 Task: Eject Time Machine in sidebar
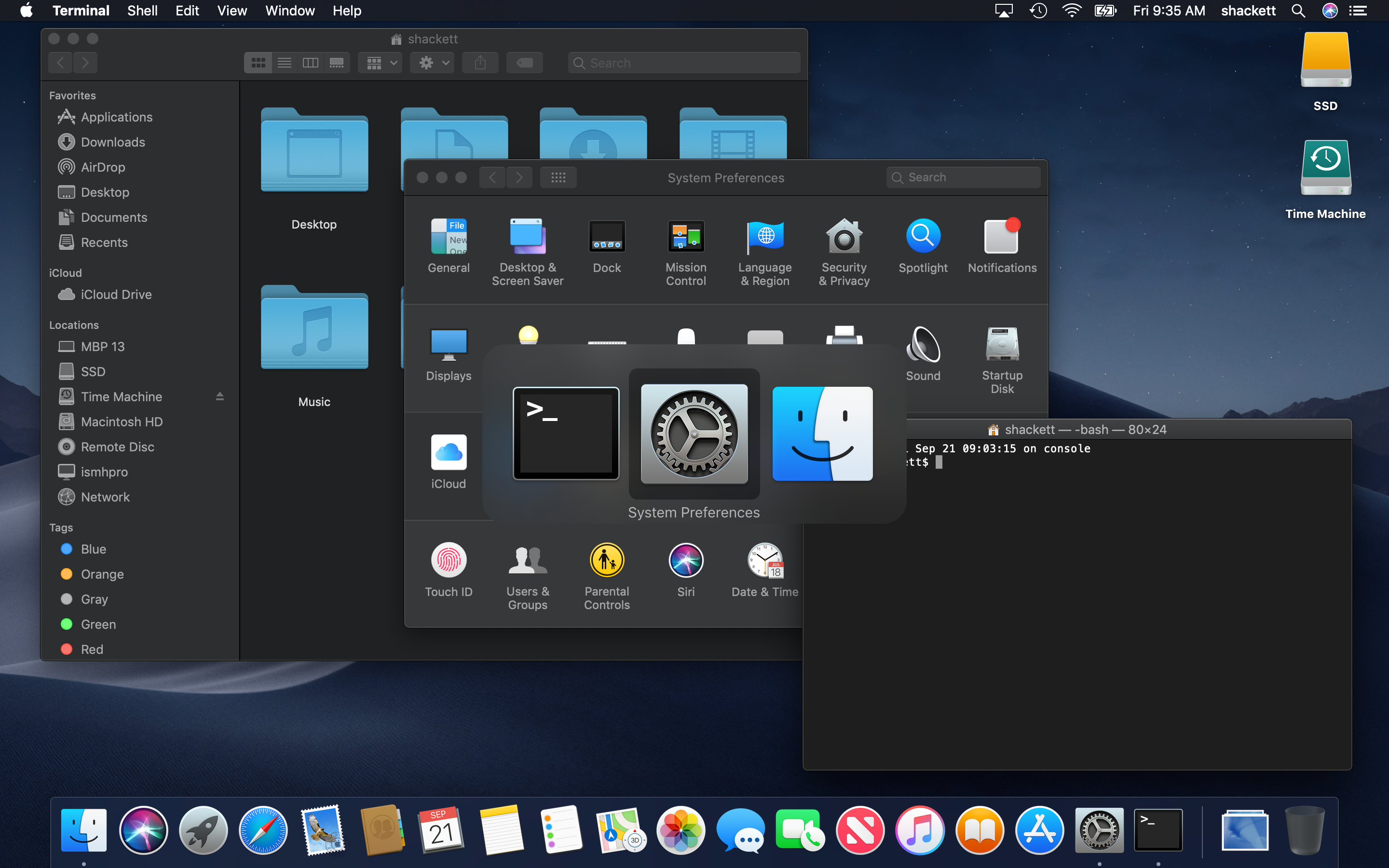pos(220,397)
